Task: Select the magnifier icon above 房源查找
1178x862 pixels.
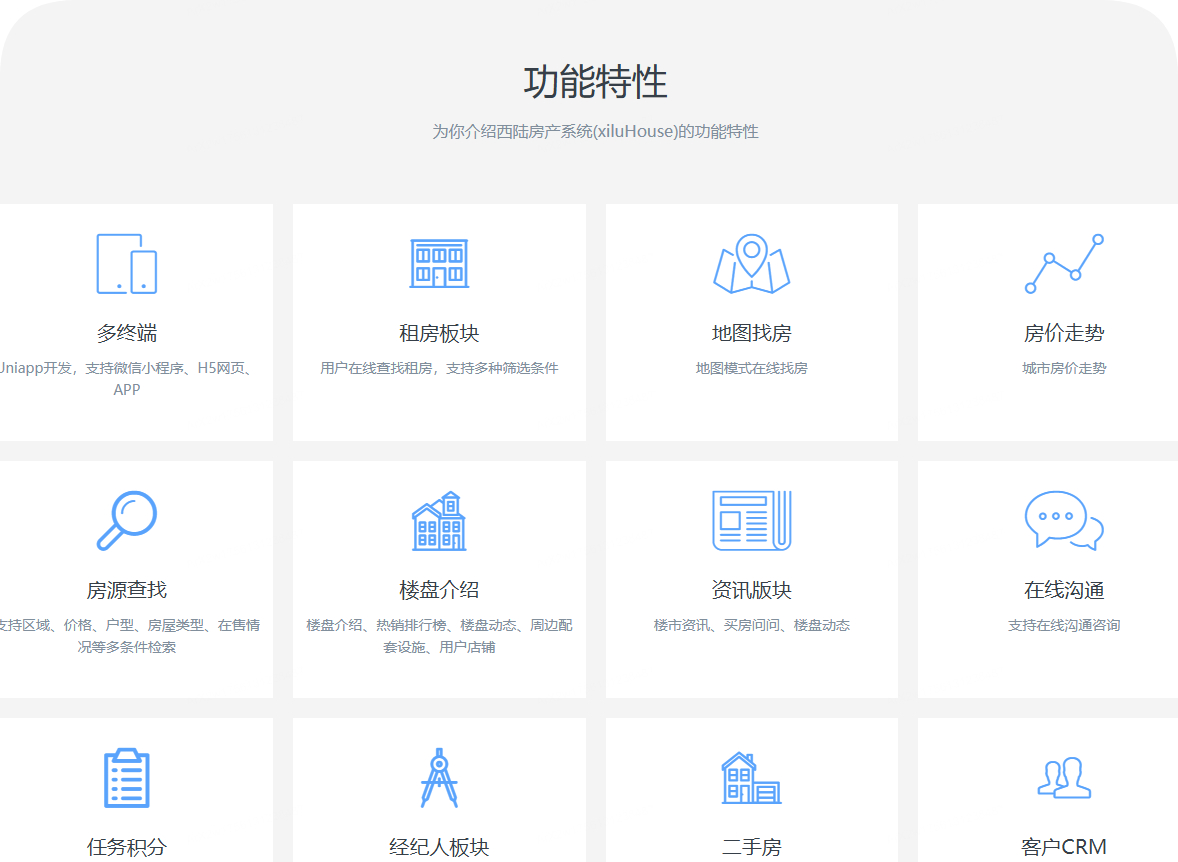Action: pyautogui.click(x=127, y=520)
